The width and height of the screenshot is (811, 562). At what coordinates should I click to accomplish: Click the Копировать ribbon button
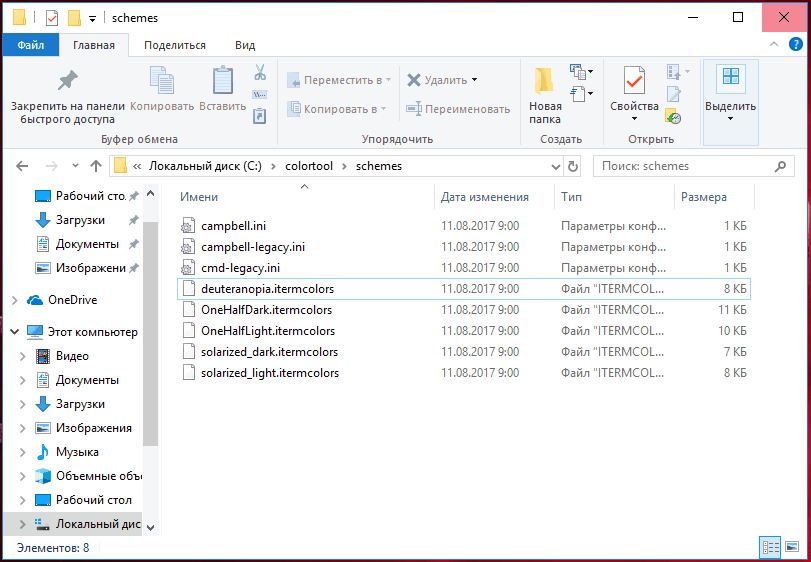[x=162, y=89]
